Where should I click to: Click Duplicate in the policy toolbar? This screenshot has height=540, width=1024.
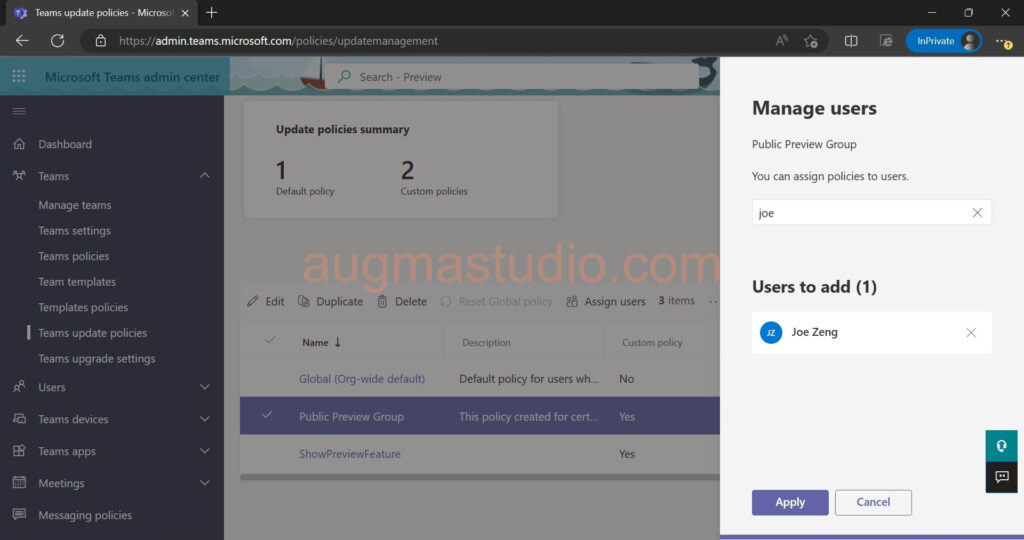point(331,301)
